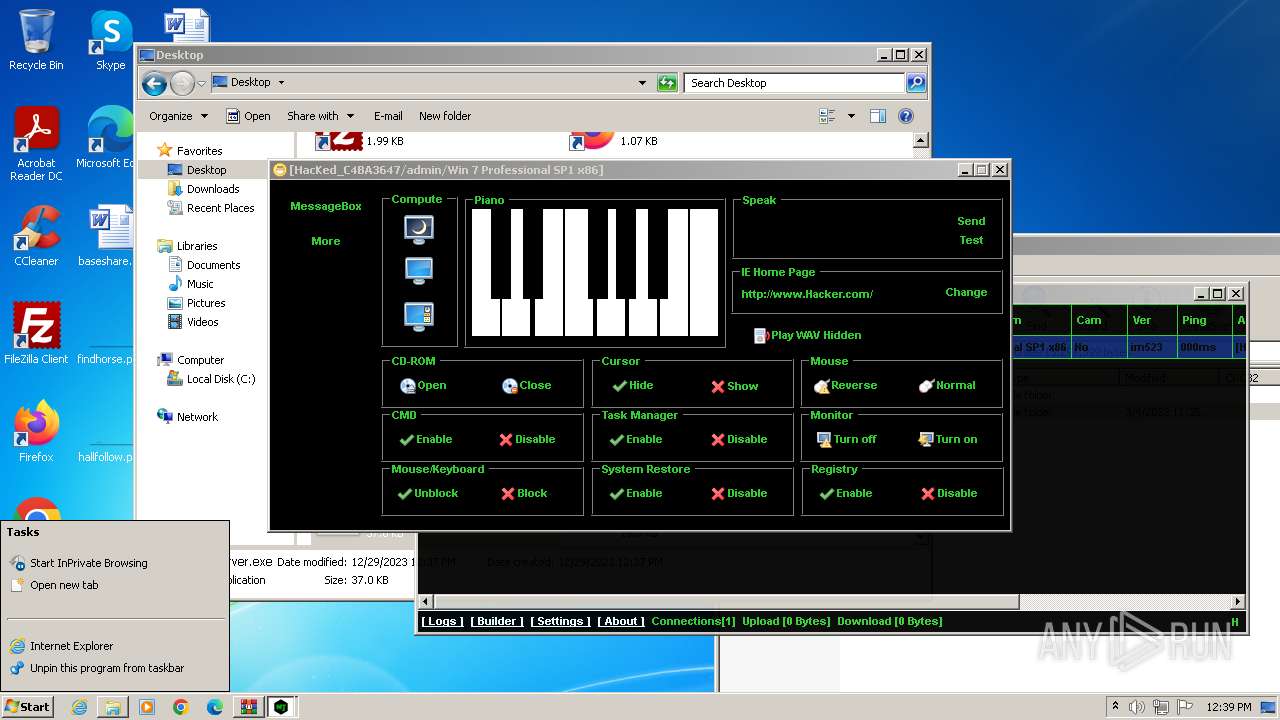Click New folder in Explorer
1280x720 pixels.
(445, 116)
